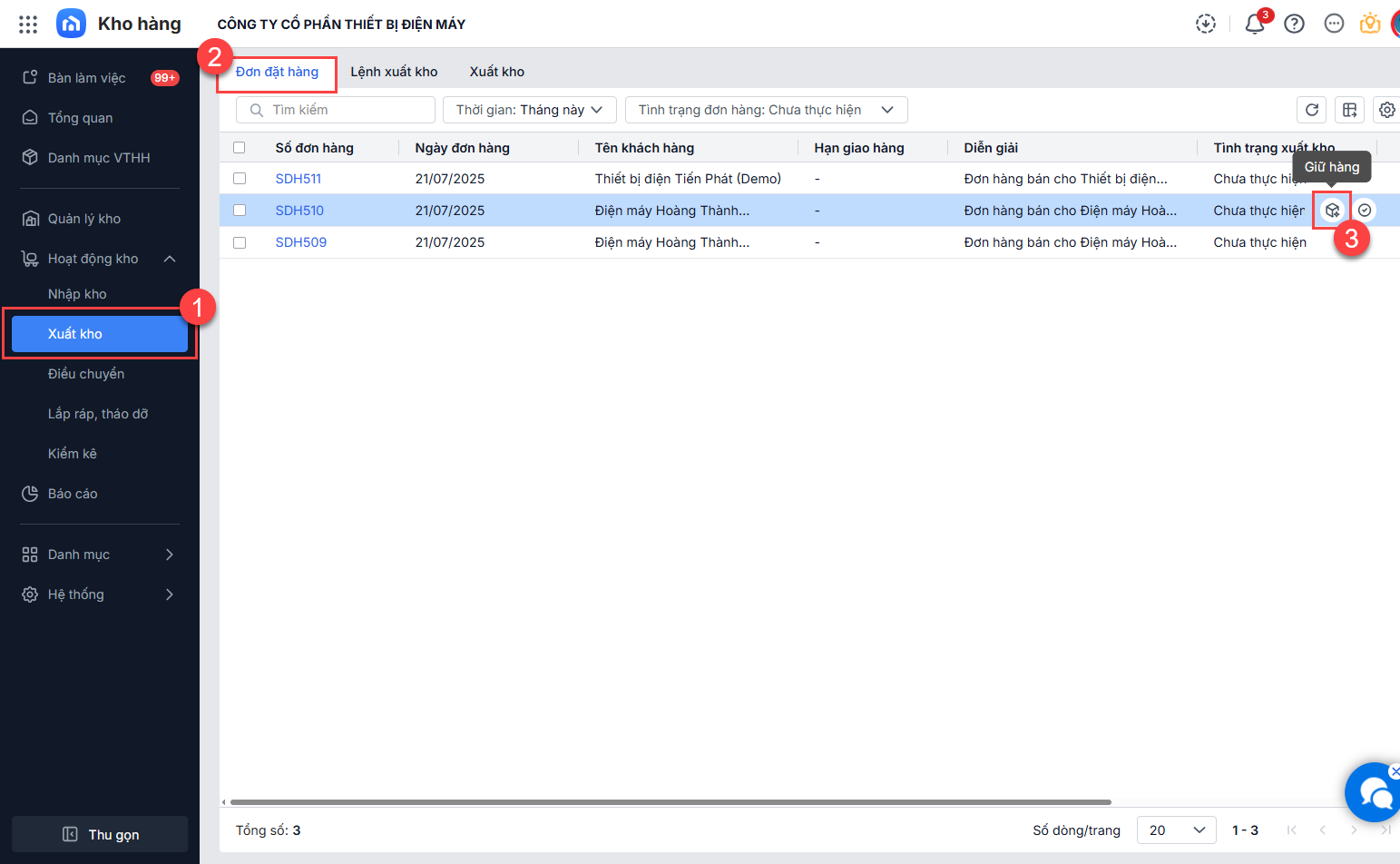Tick the checkbox for order SDH510
Image resolution: width=1400 pixels, height=864 pixels.
pyautogui.click(x=240, y=211)
